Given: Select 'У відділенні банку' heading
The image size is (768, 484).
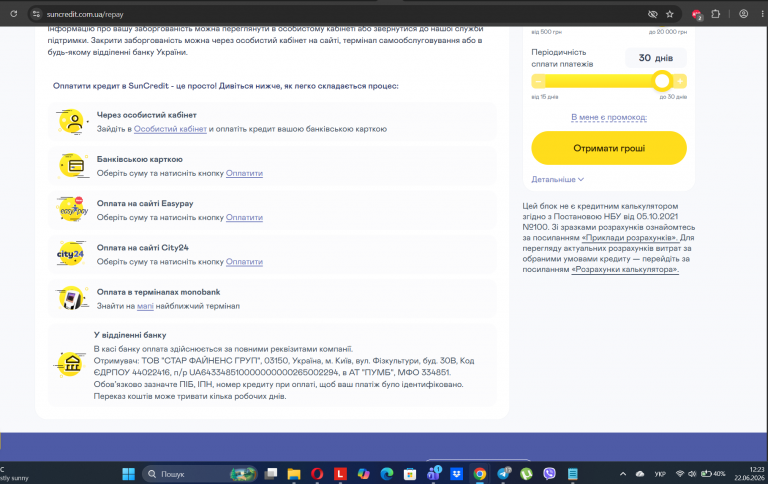Looking at the screenshot, I should pyautogui.click(x=130, y=335).
